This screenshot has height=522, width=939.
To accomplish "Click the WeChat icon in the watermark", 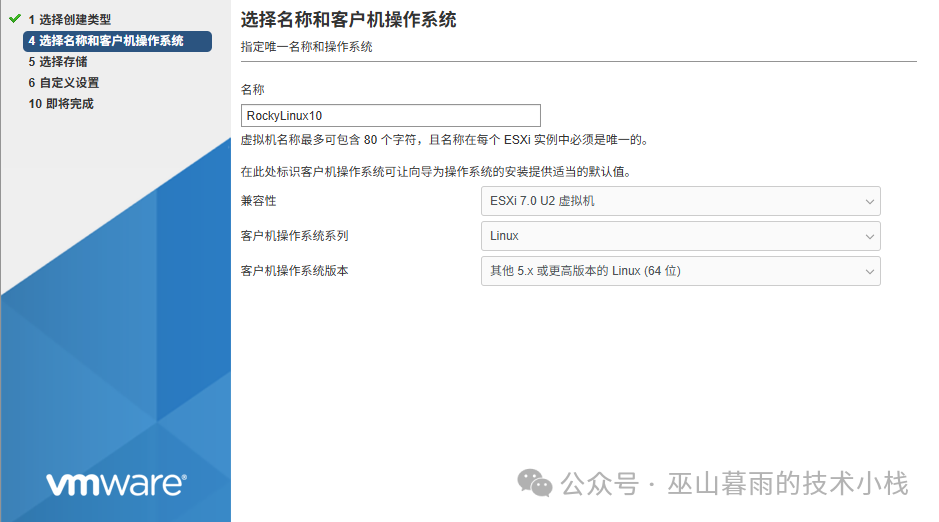I will pyautogui.click(x=534, y=484).
